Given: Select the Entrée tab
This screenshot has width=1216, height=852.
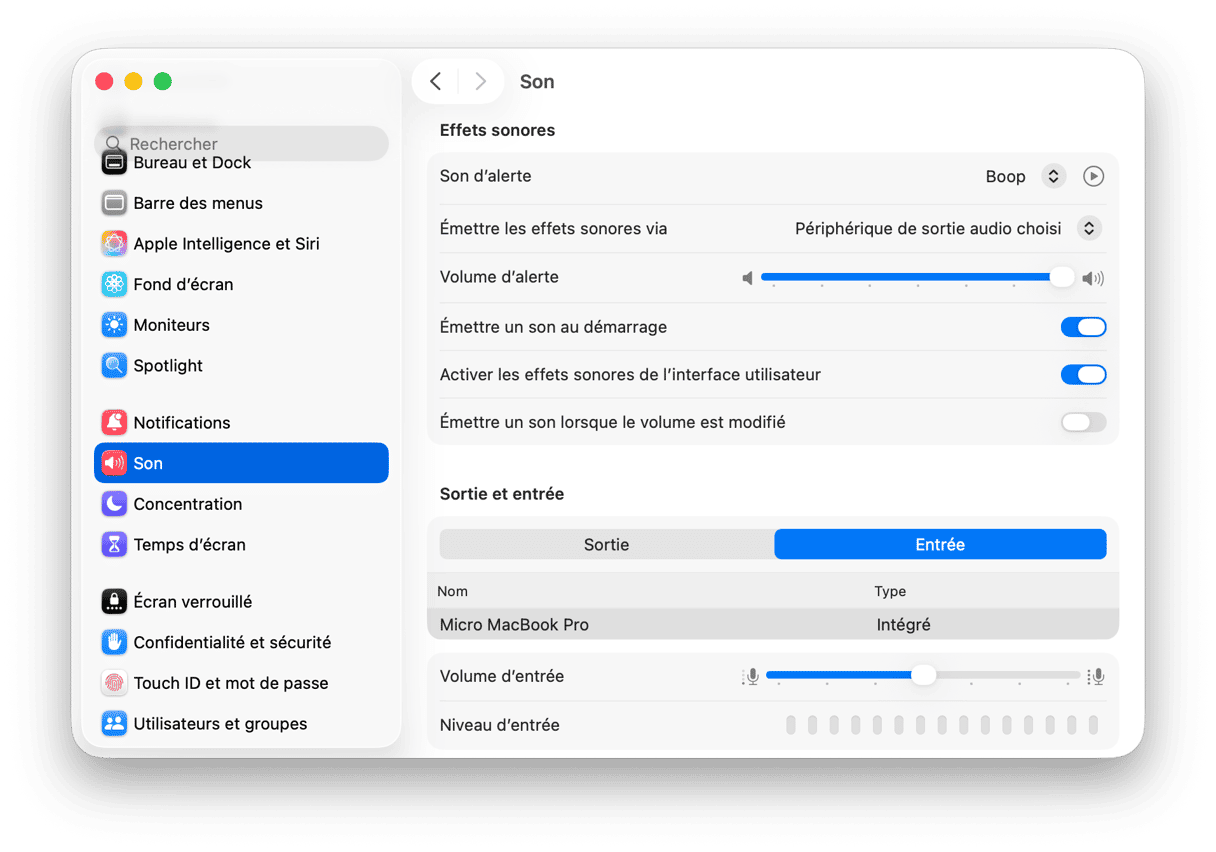Looking at the screenshot, I should click(x=940, y=545).
